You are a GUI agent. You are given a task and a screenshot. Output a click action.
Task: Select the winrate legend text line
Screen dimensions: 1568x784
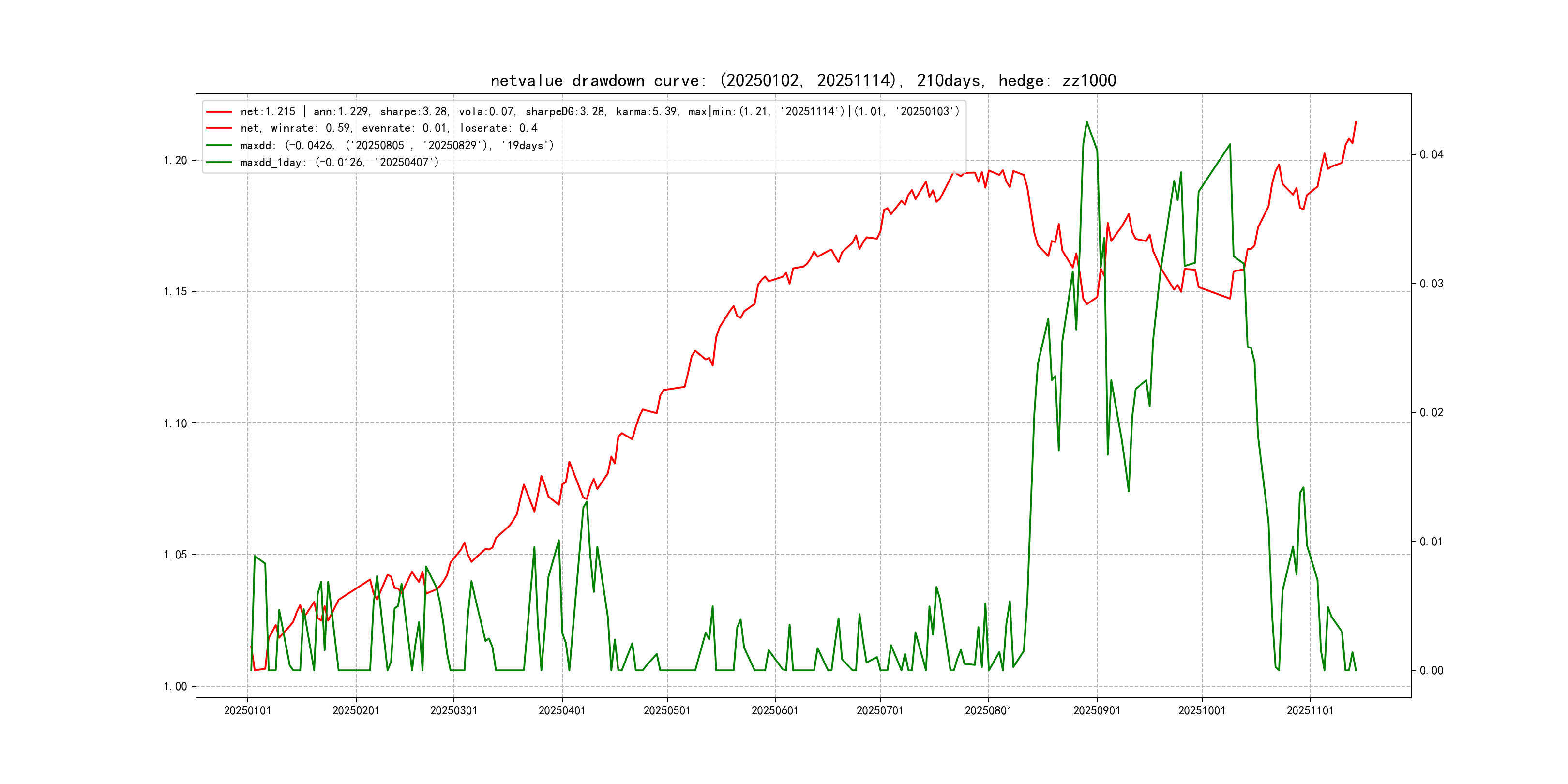[x=388, y=128]
